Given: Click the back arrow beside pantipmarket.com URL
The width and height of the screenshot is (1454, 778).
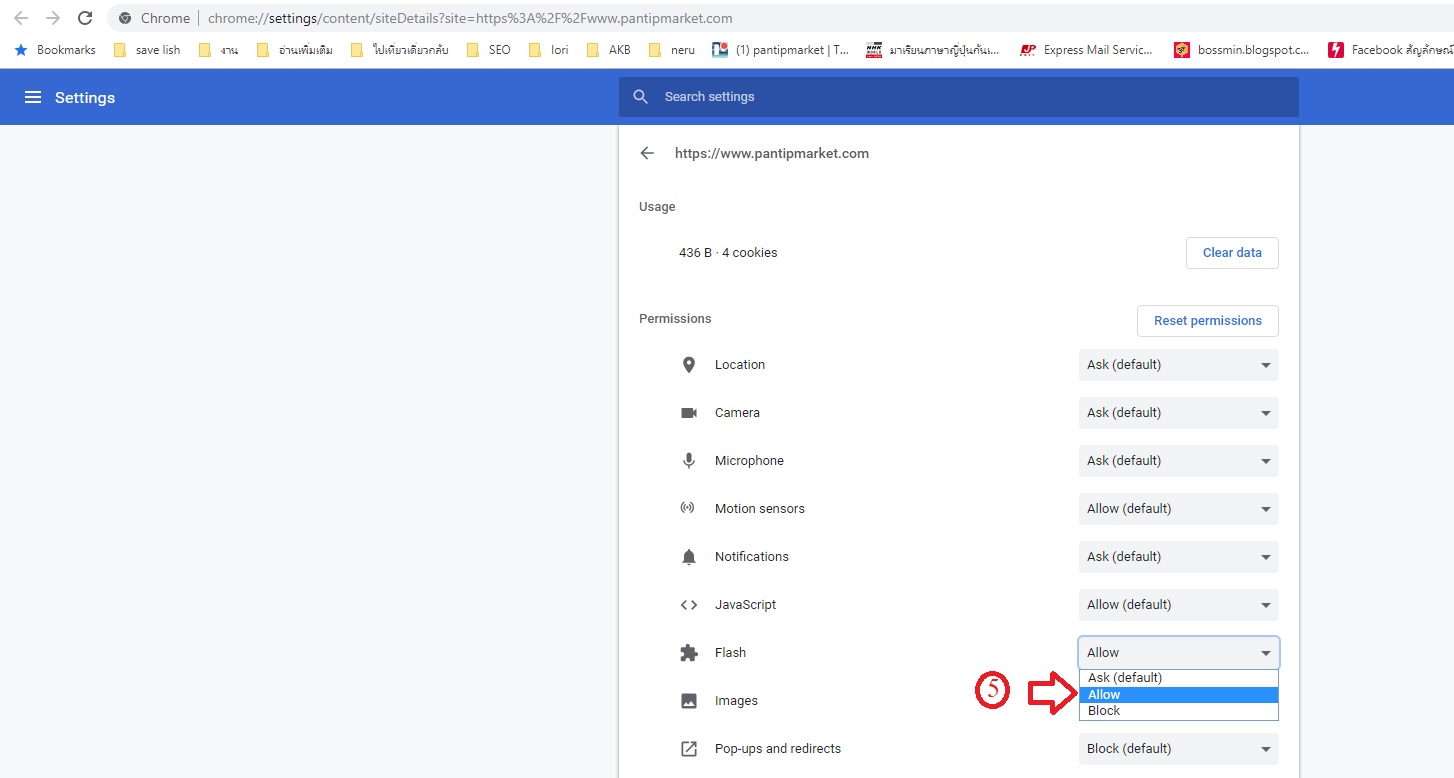Looking at the screenshot, I should (647, 153).
